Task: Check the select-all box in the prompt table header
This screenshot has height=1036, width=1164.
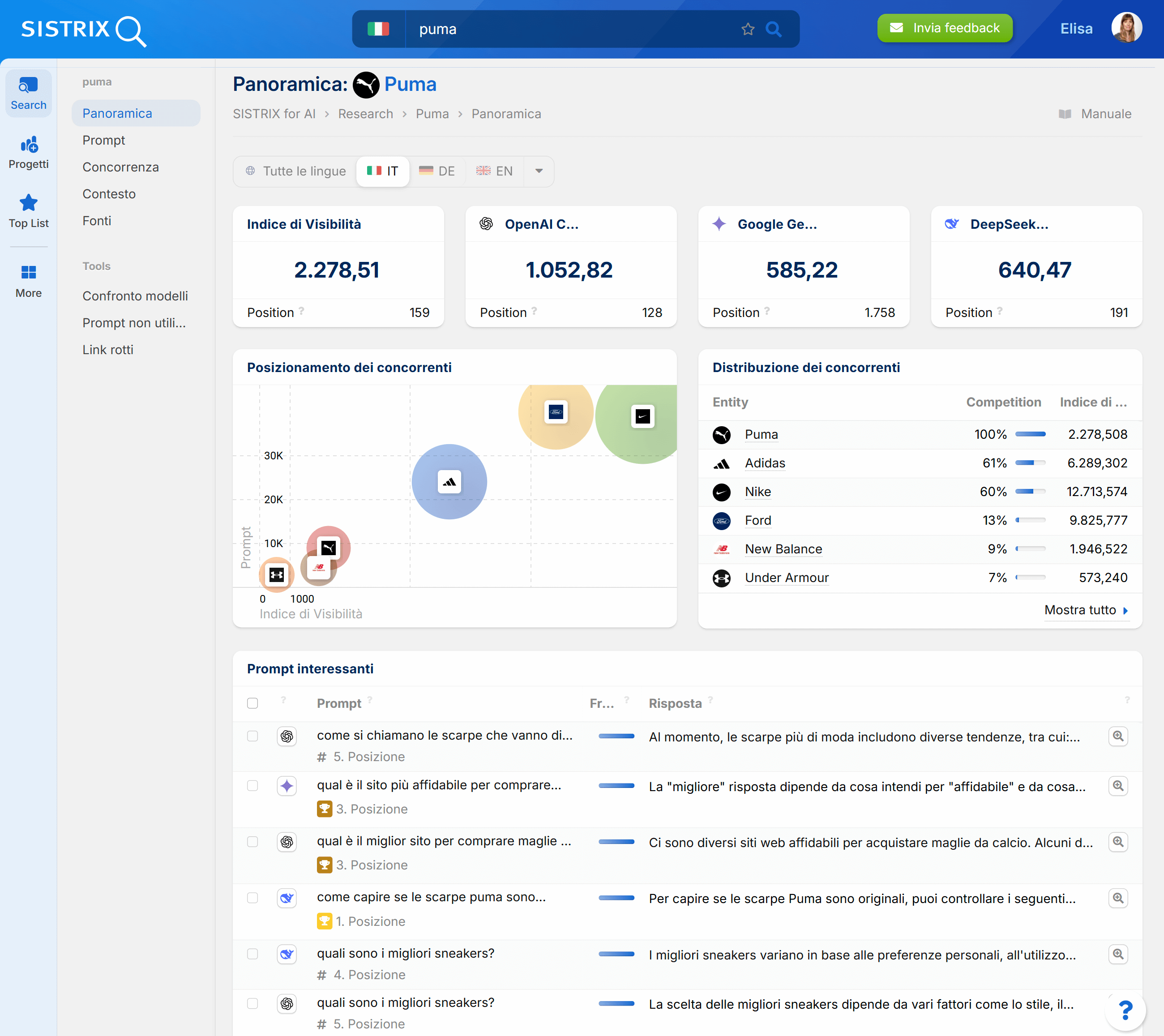Action: (252, 703)
